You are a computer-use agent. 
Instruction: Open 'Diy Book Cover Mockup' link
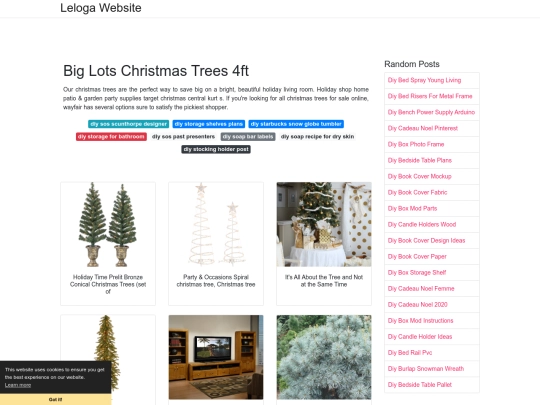pos(419,176)
